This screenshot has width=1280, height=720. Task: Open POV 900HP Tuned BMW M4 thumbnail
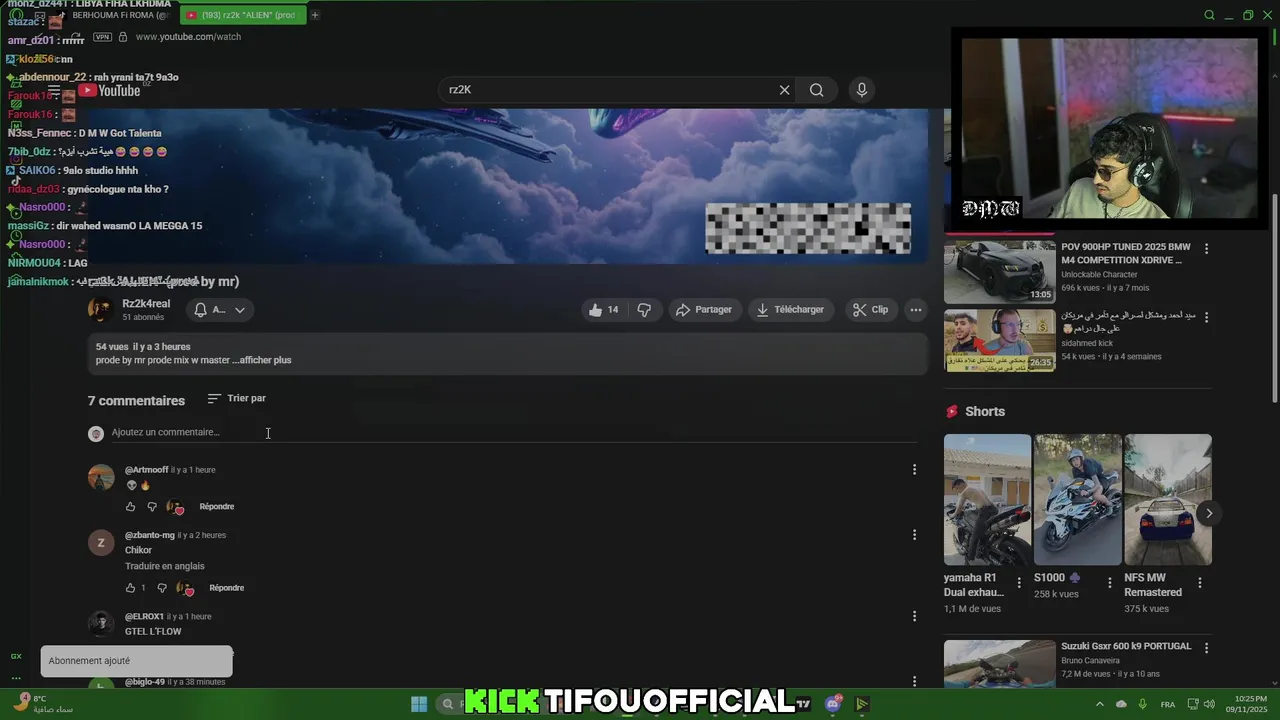coord(999,271)
